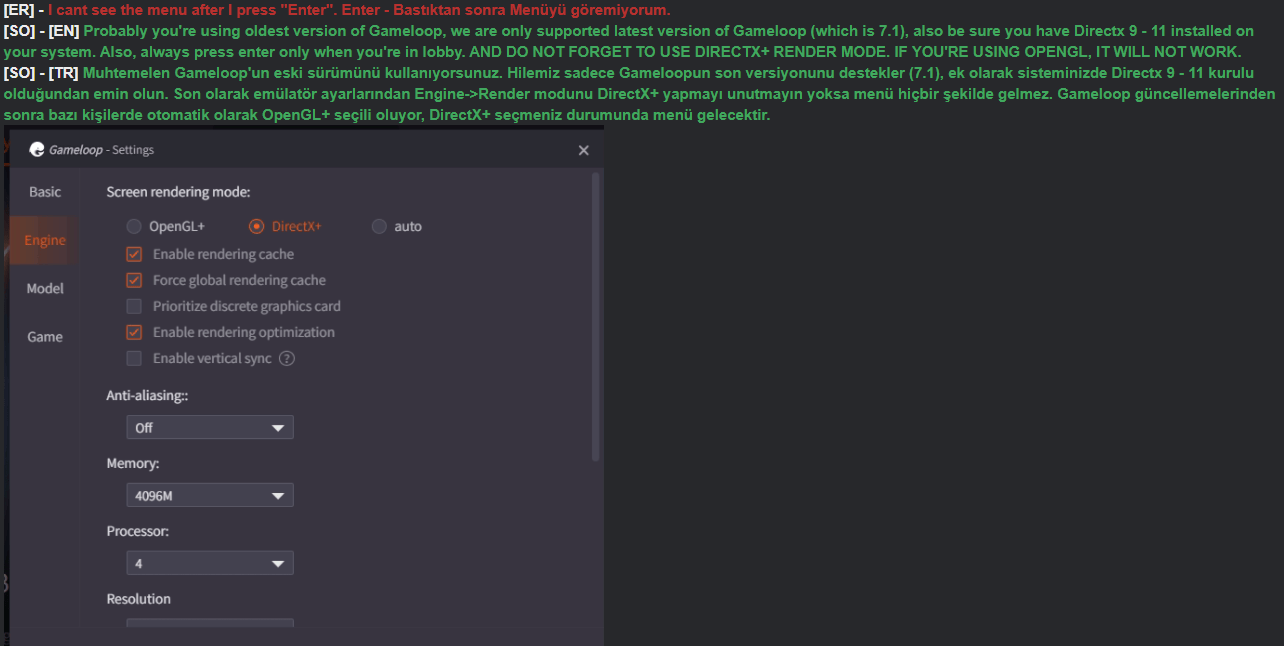
Task: Open the Model settings tab
Action: tap(45, 288)
